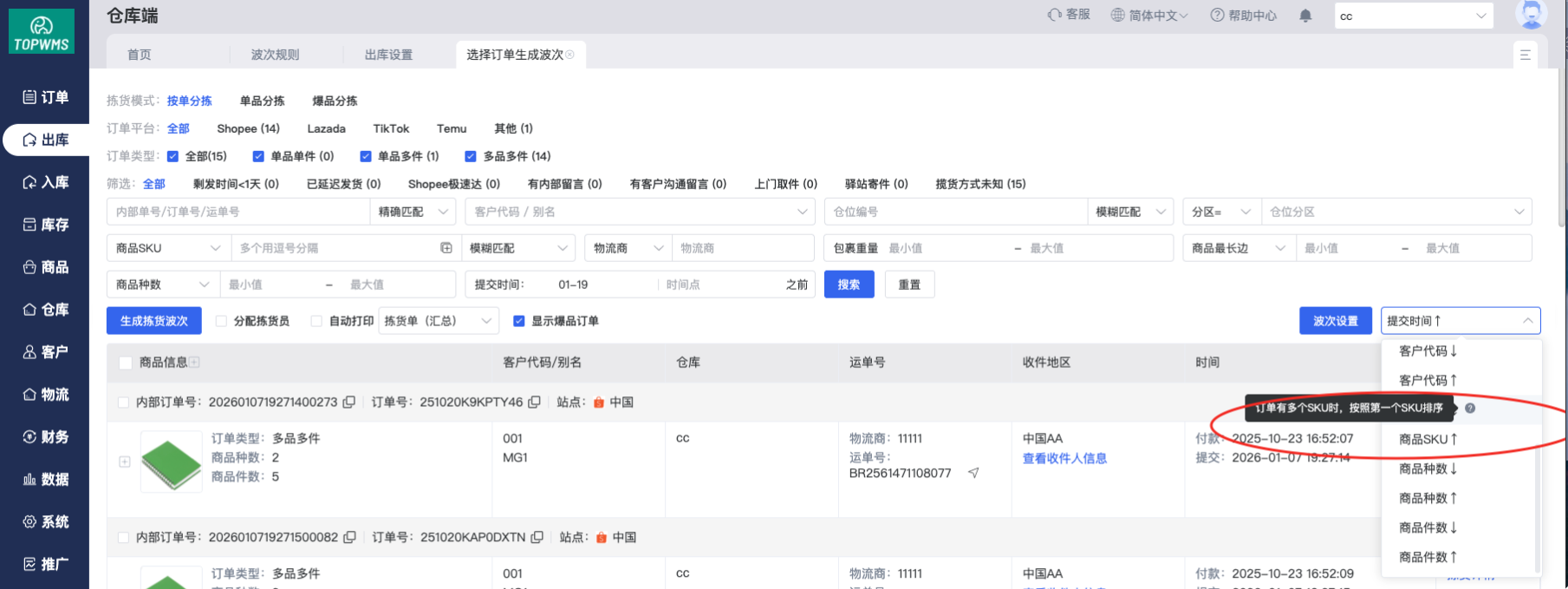The image size is (1568, 589).
Task: Click the send icon beside BR2561471108077
Action: (973, 473)
